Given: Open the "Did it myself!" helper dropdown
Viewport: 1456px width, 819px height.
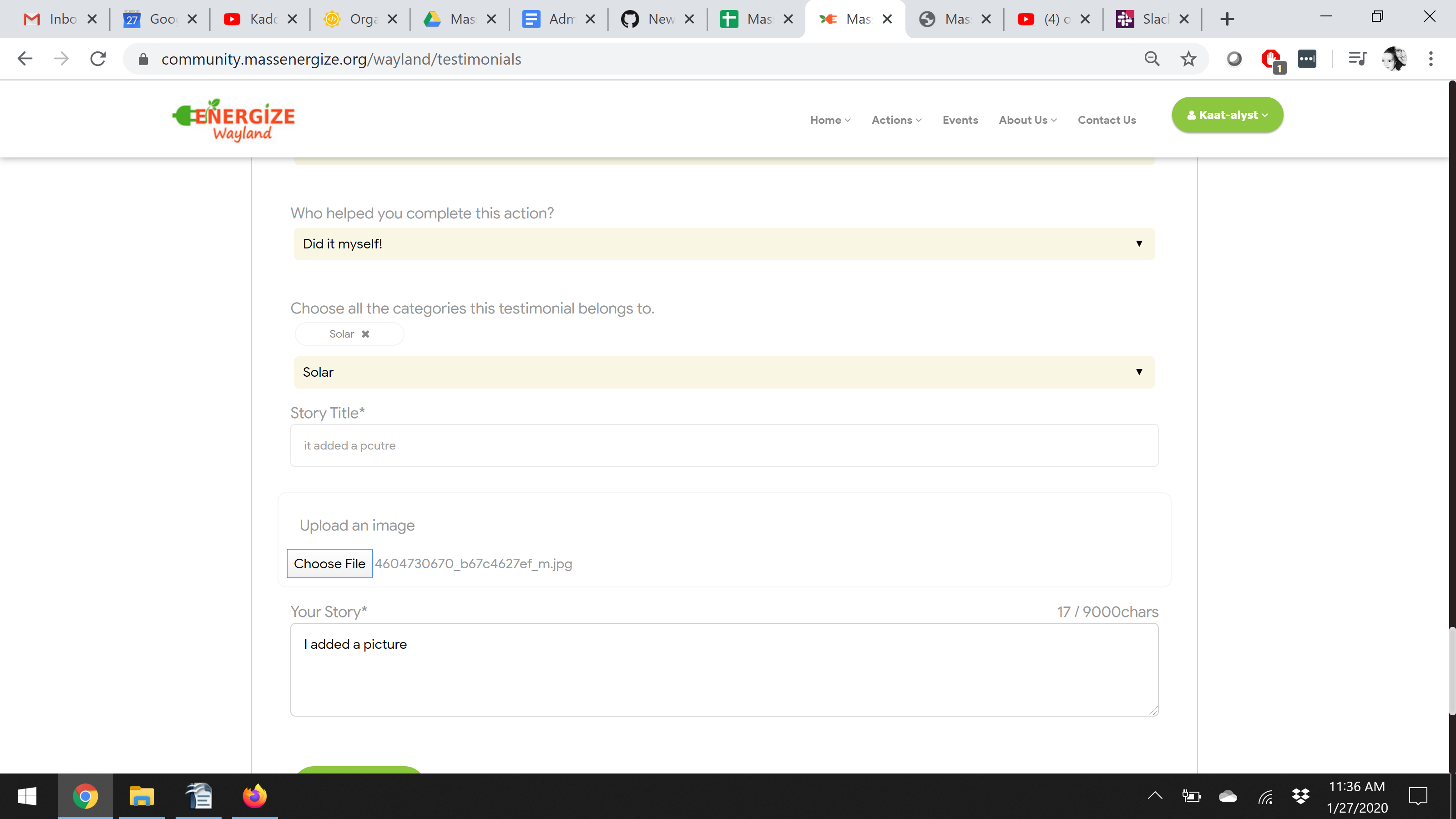Looking at the screenshot, I should (723, 243).
